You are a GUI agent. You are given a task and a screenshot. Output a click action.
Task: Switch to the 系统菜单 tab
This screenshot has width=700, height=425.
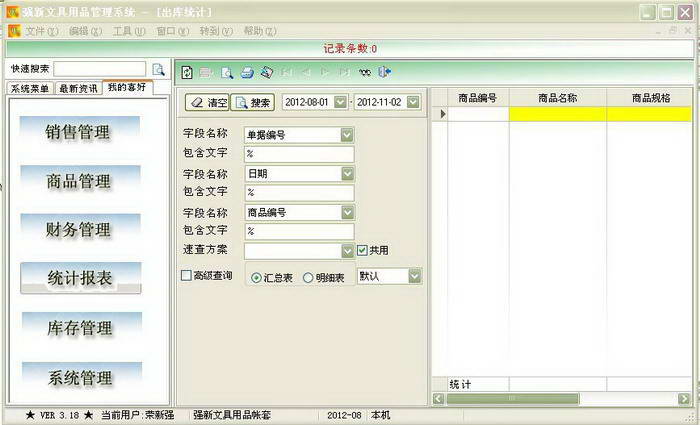(30, 88)
